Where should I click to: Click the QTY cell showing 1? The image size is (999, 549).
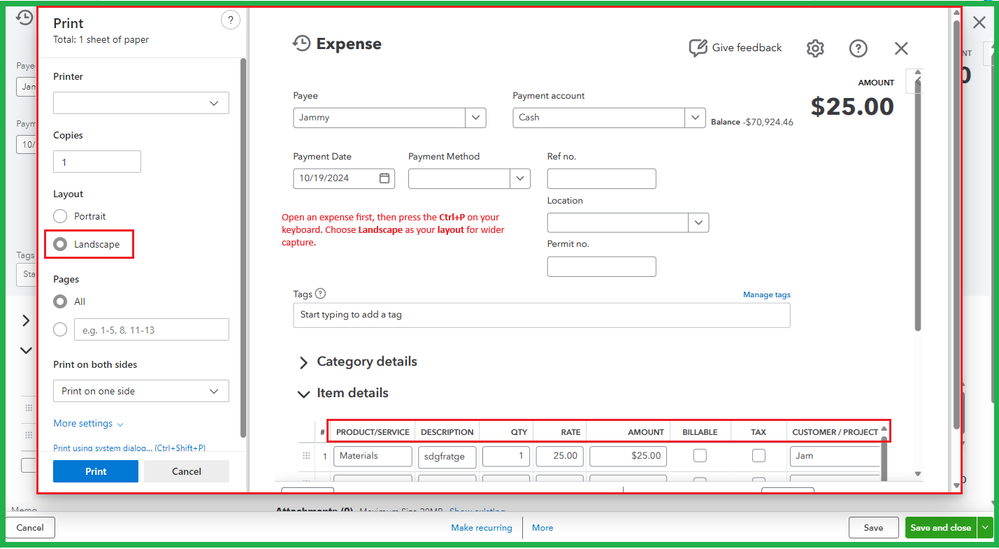(505, 457)
